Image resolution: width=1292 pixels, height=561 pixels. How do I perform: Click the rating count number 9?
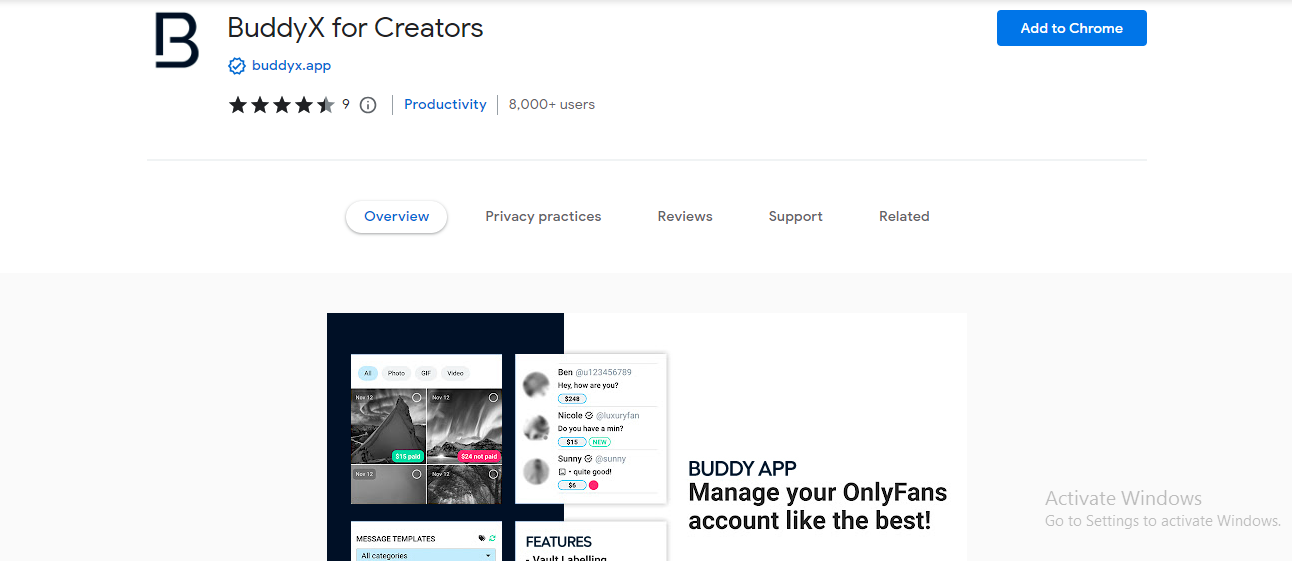click(346, 104)
